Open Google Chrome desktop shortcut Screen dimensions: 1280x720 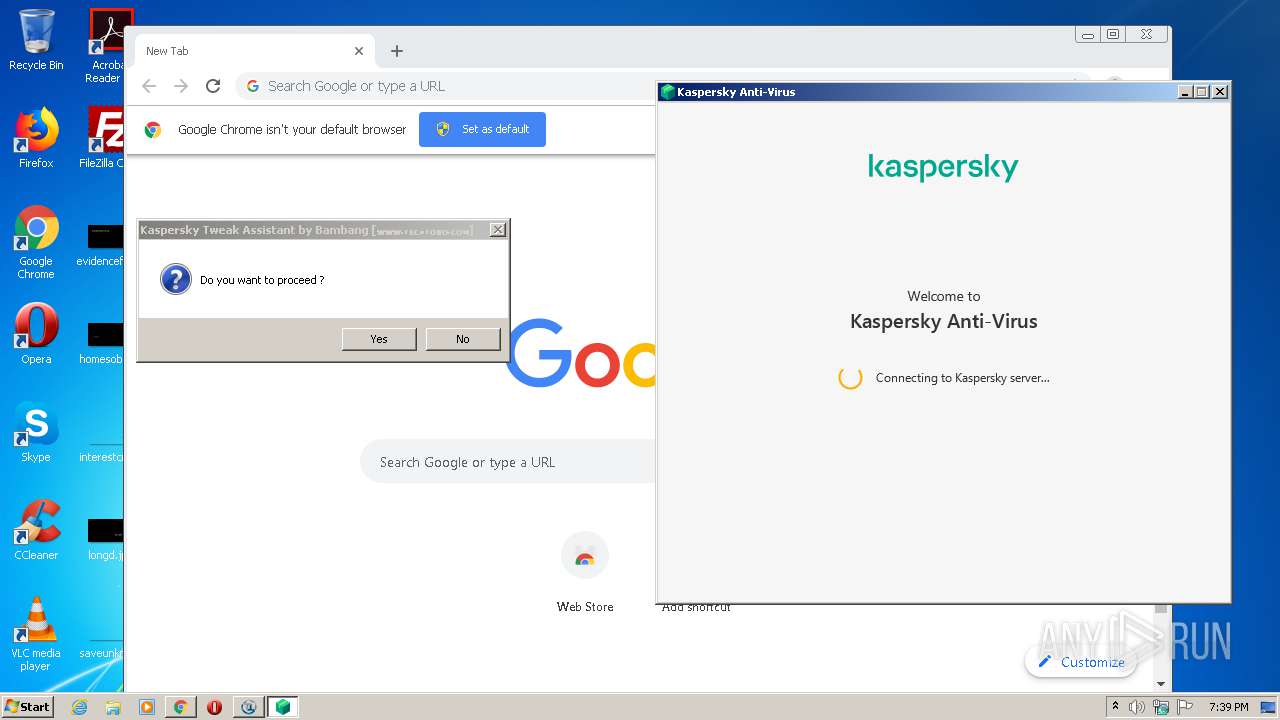36,242
